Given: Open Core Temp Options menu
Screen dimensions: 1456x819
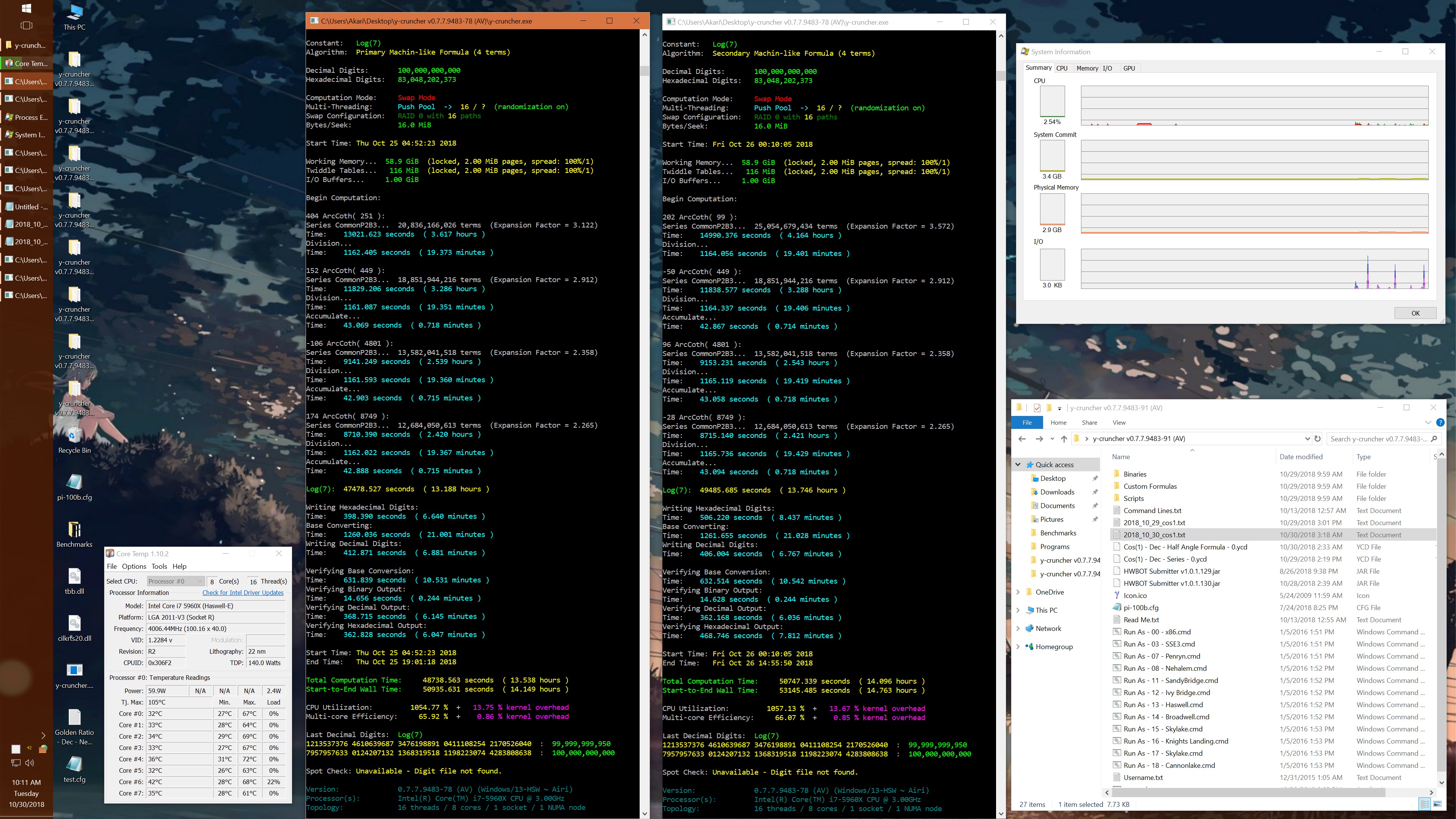Looking at the screenshot, I should (x=134, y=566).
